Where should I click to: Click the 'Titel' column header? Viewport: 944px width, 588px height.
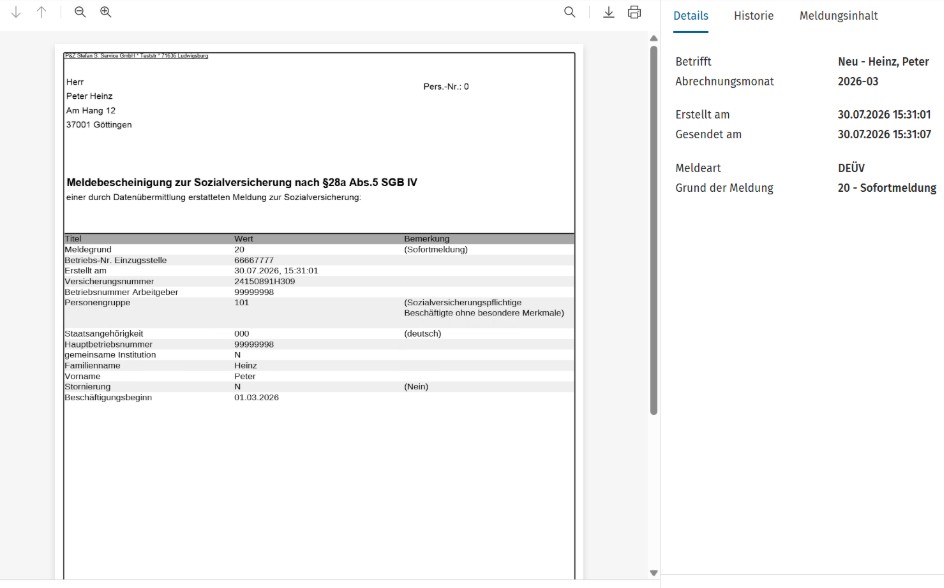[73, 239]
